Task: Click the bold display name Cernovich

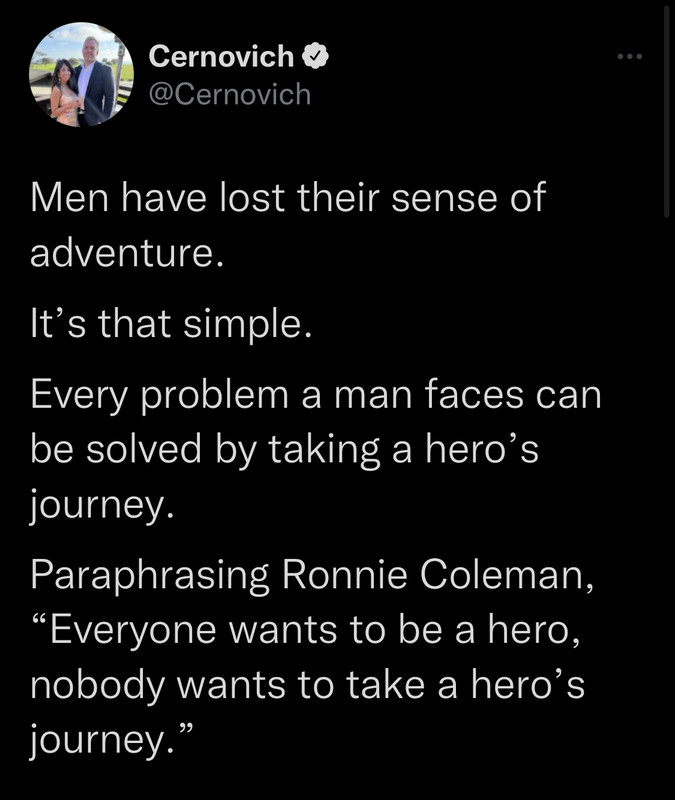Action: [x=221, y=56]
